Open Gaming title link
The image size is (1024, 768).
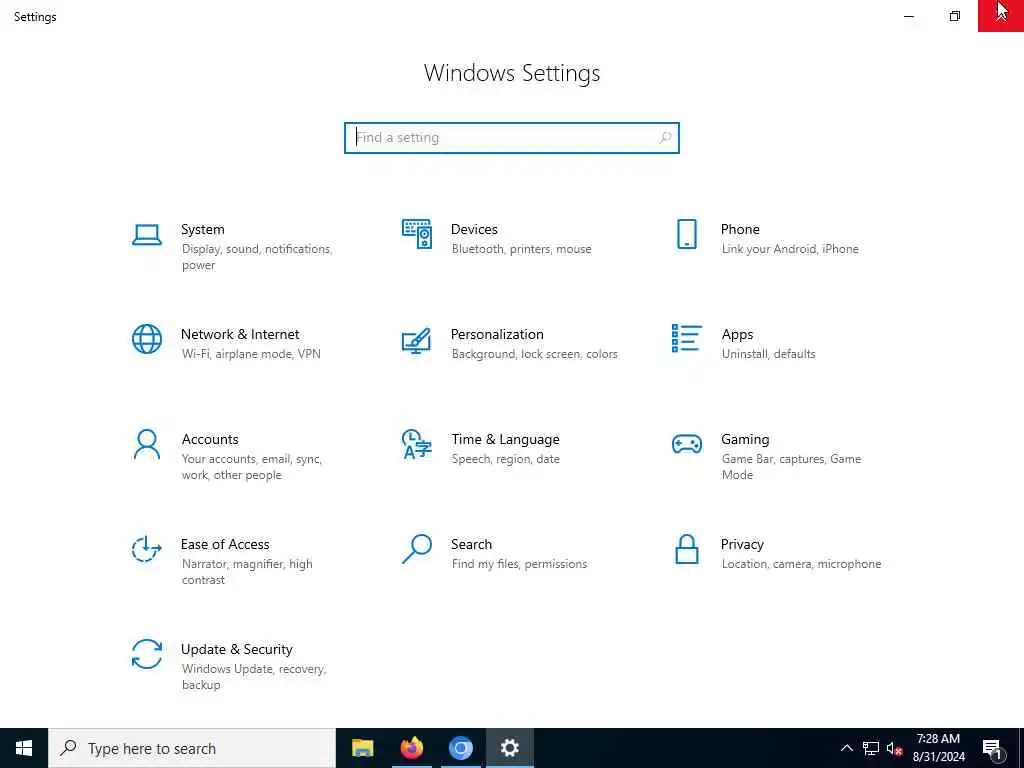745,440
